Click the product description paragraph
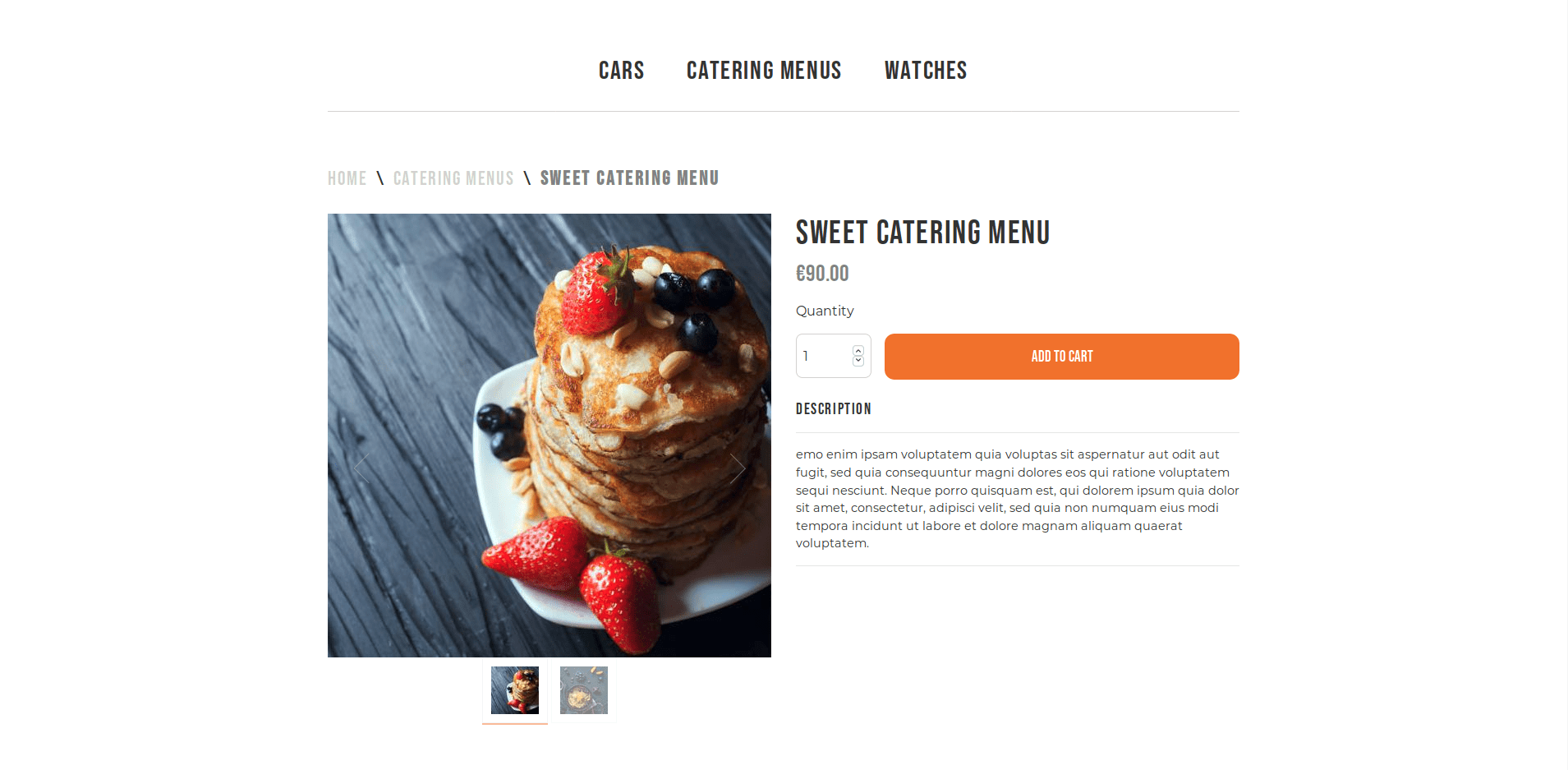Screen dimensions: 1568x770 tap(1017, 499)
